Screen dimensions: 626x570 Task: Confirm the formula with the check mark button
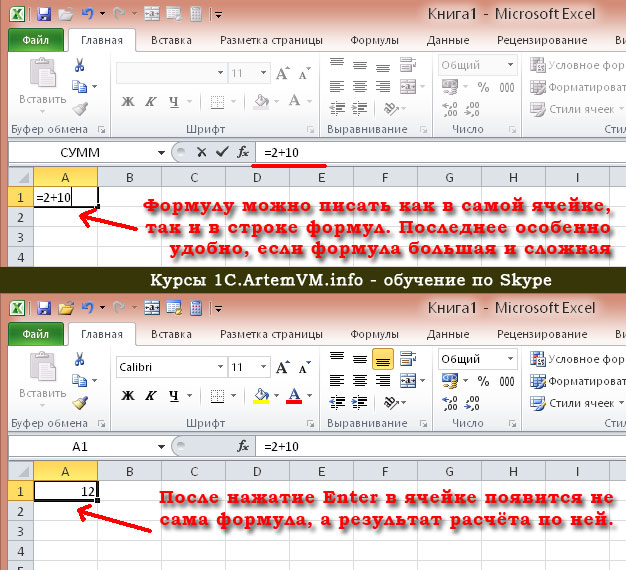pyautogui.click(x=220, y=152)
